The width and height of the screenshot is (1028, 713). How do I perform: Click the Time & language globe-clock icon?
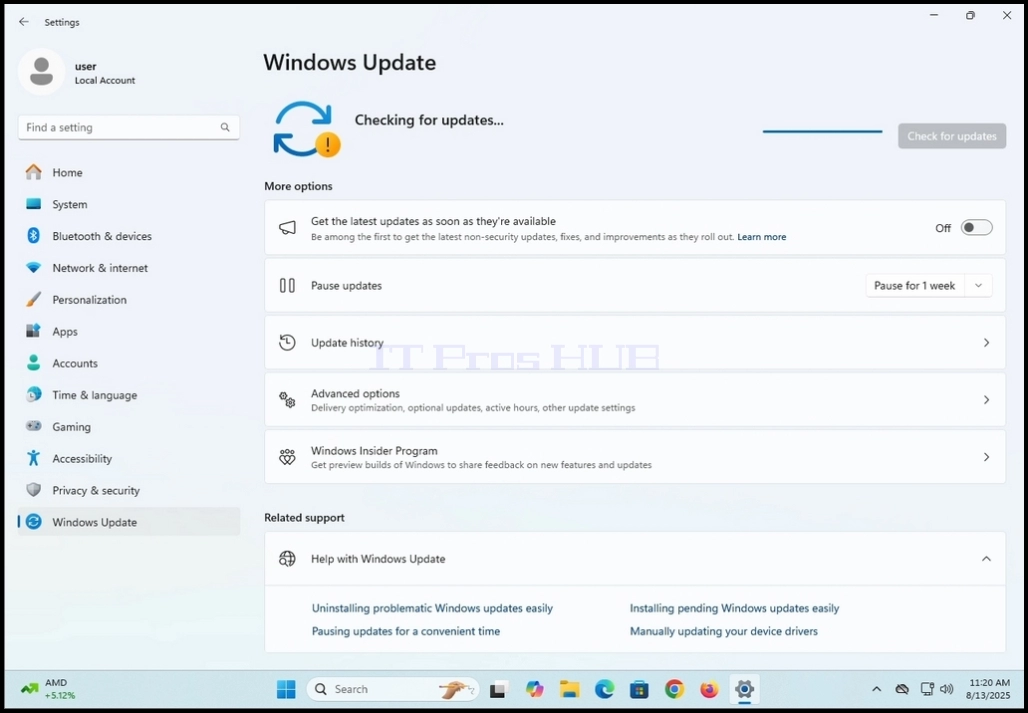[x=33, y=395]
